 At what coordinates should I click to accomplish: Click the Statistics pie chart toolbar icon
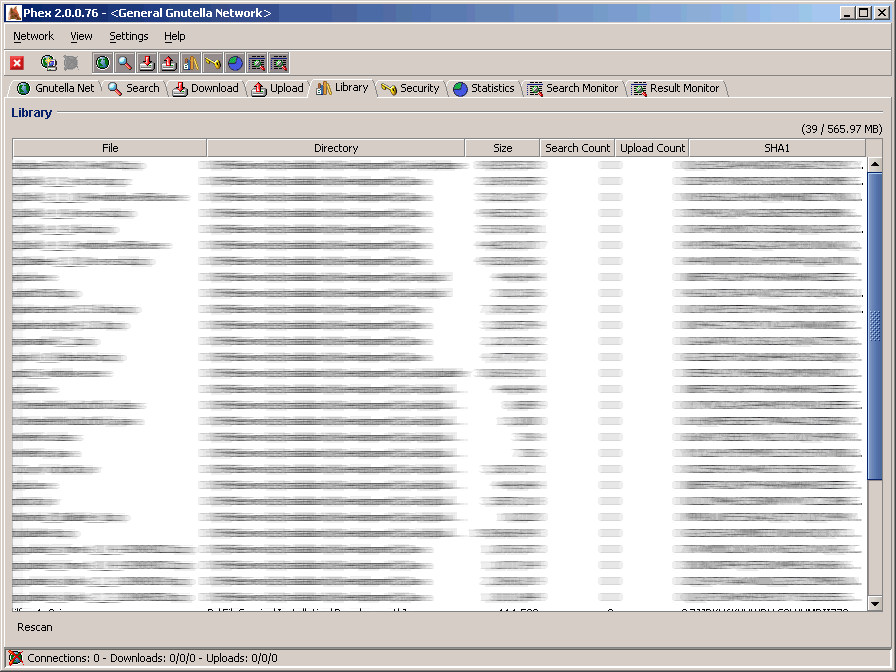235,63
